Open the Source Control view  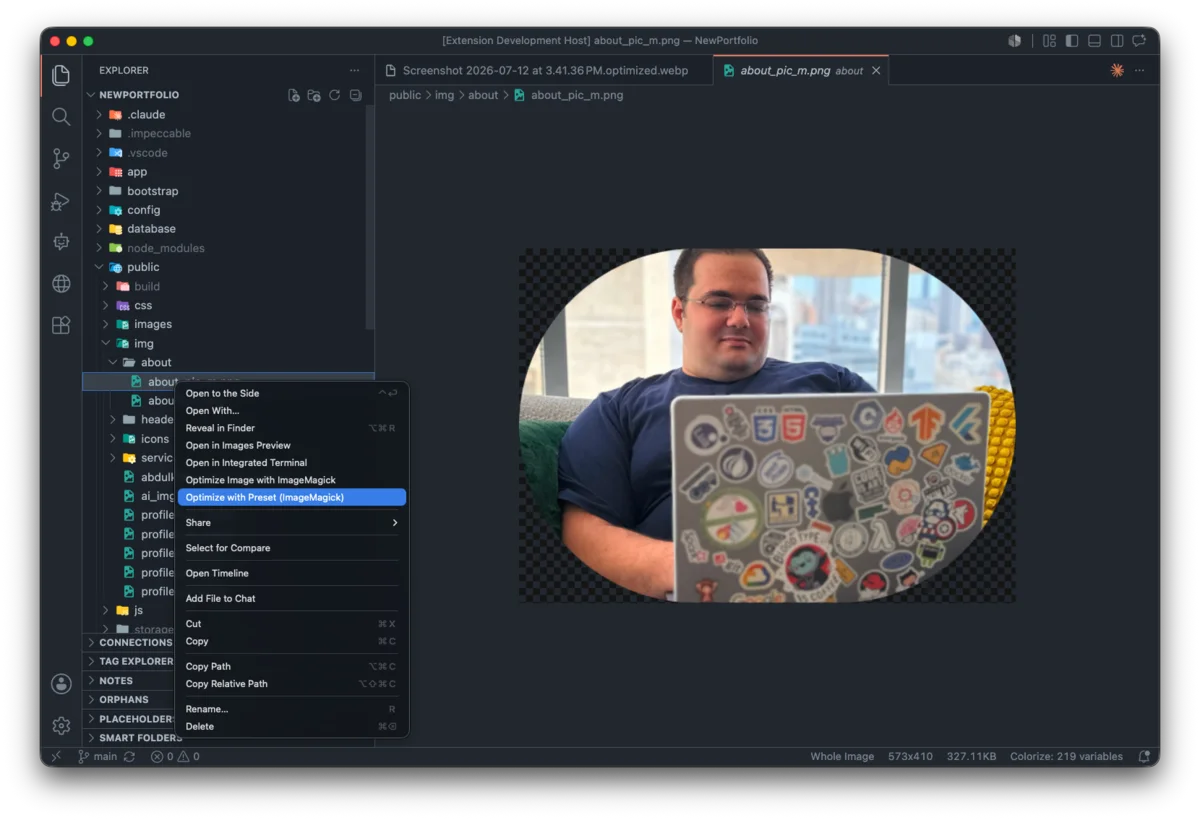pos(61,158)
